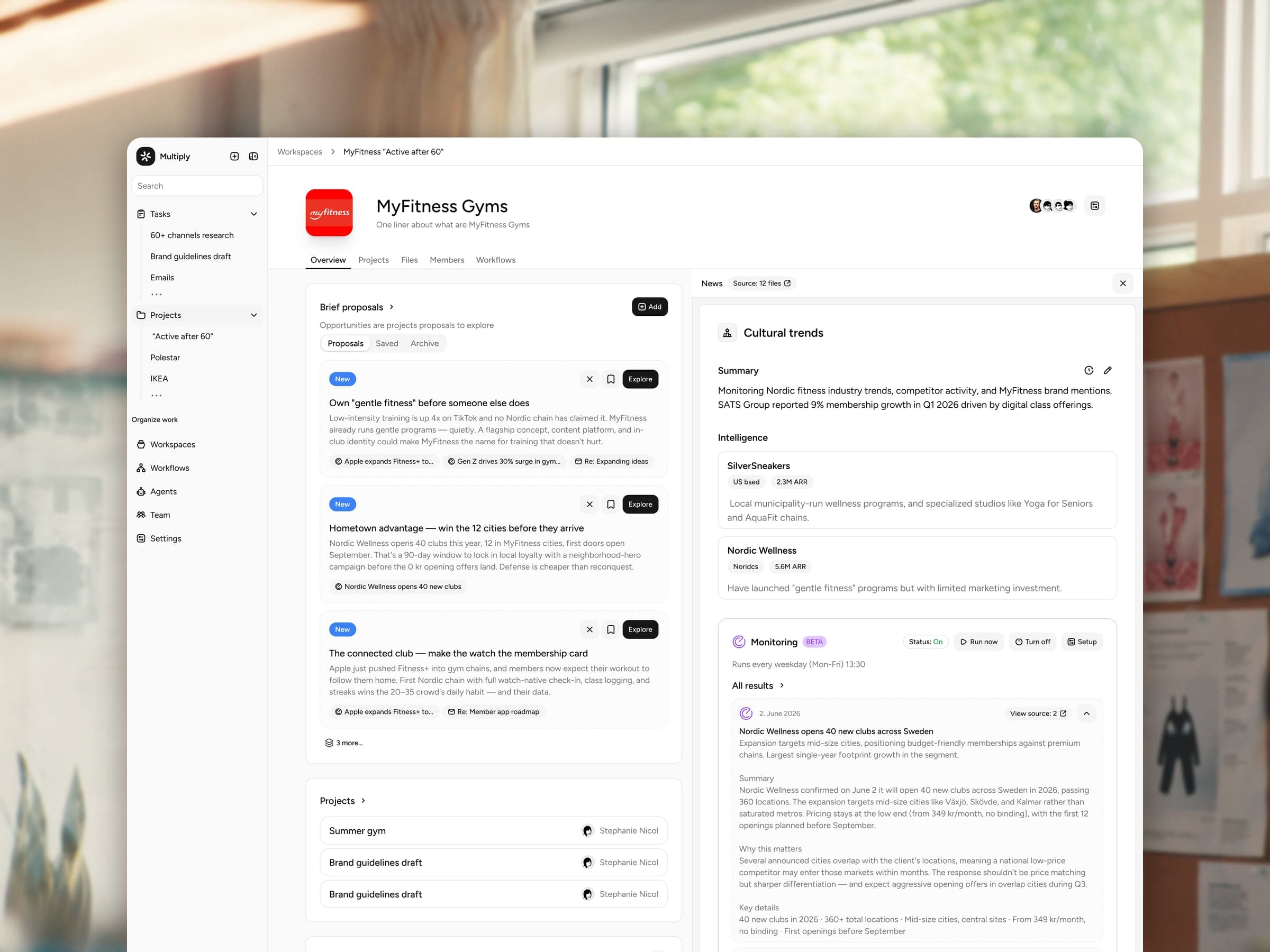
Task: Click View source: 2 on the June result
Action: [x=1038, y=714]
